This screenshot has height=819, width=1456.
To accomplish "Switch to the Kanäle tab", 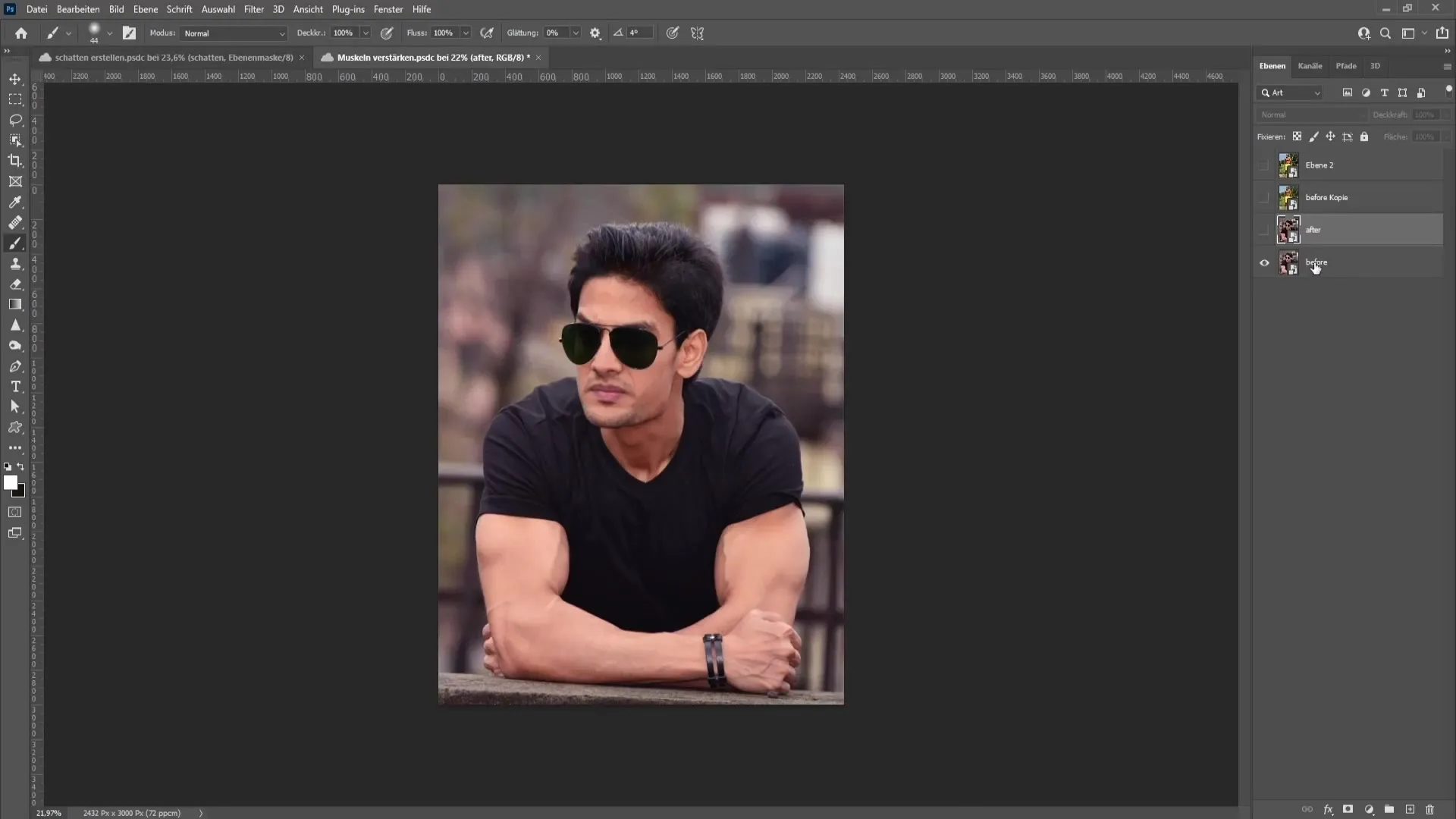I will [1311, 66].
